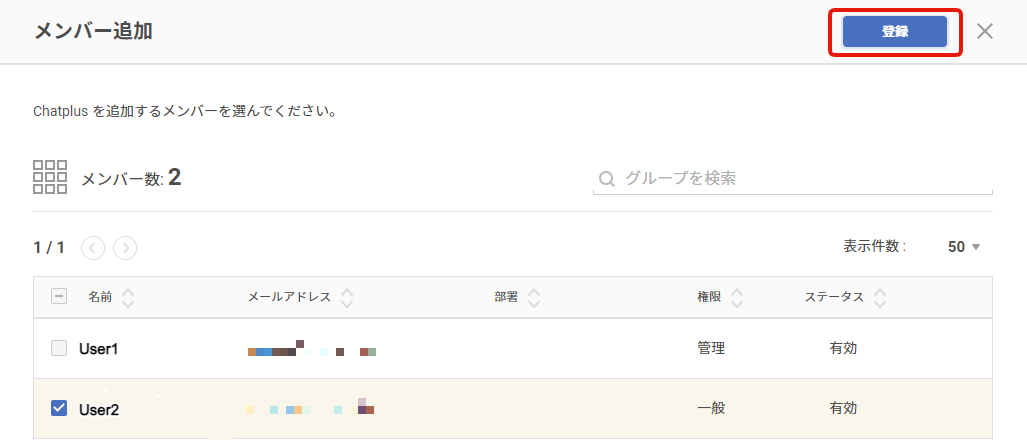Sort by 名前 column arrows
The image size is (1027, 440).
point(128,298)
